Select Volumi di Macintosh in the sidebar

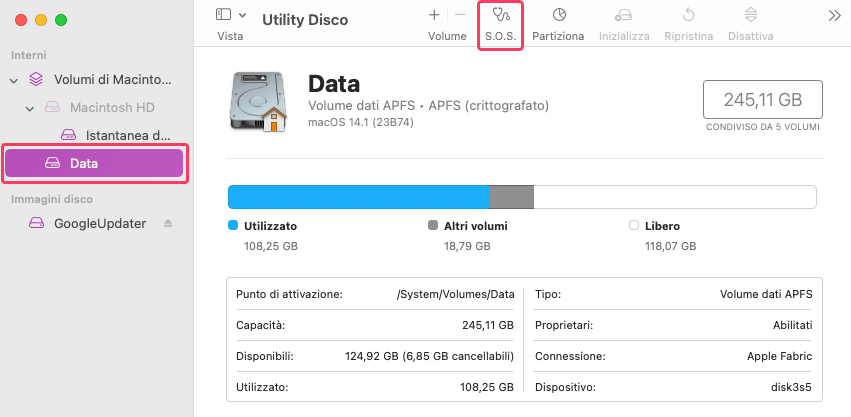click(112, 80)
